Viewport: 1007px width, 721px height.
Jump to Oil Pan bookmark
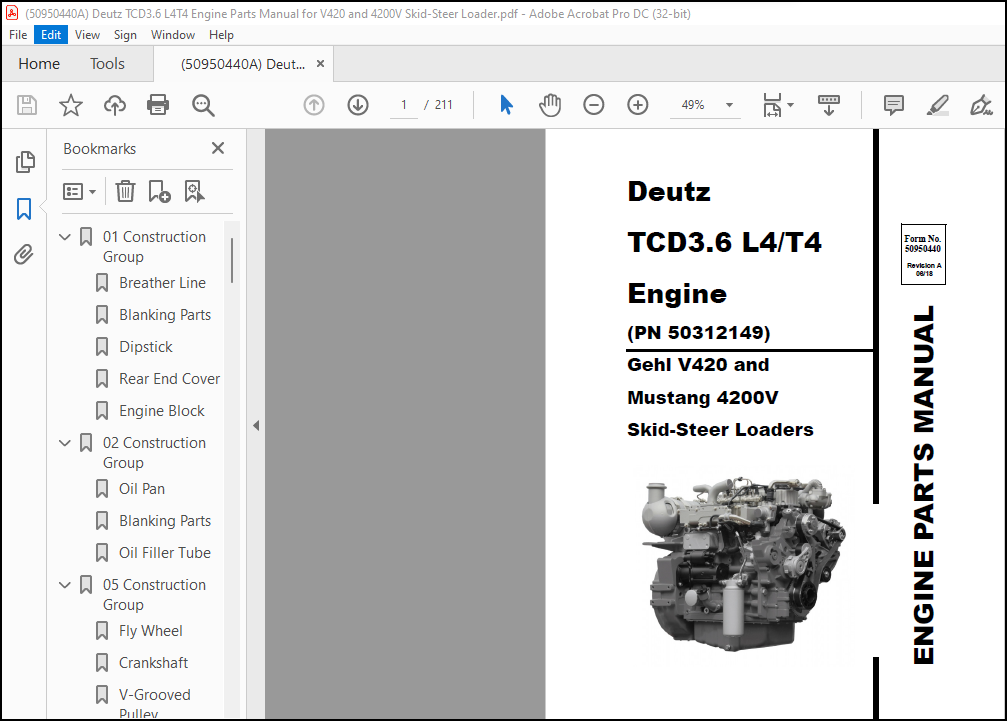[x=142, y=489]
